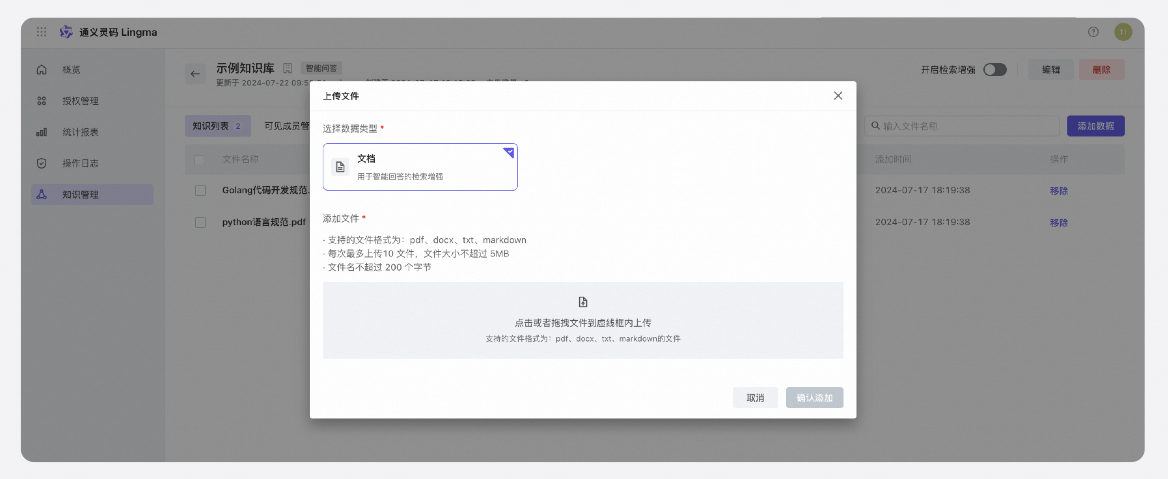Image resolution: width=1168 pixels, height=479 pixels.
Task: Click the operation log shield icon
Action: [x=42, y=163]
